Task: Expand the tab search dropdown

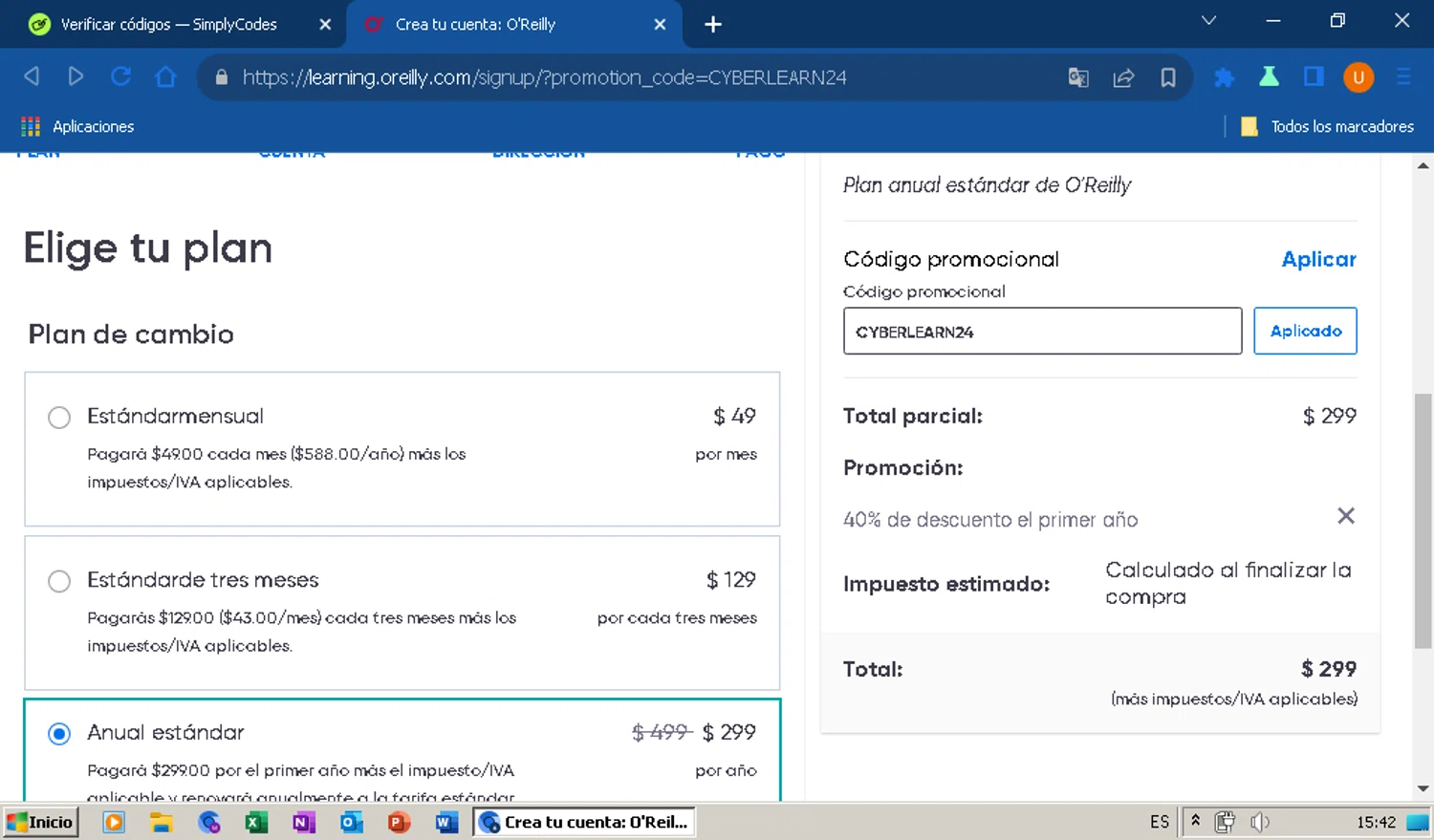Action: click(x=1208, y=20)
